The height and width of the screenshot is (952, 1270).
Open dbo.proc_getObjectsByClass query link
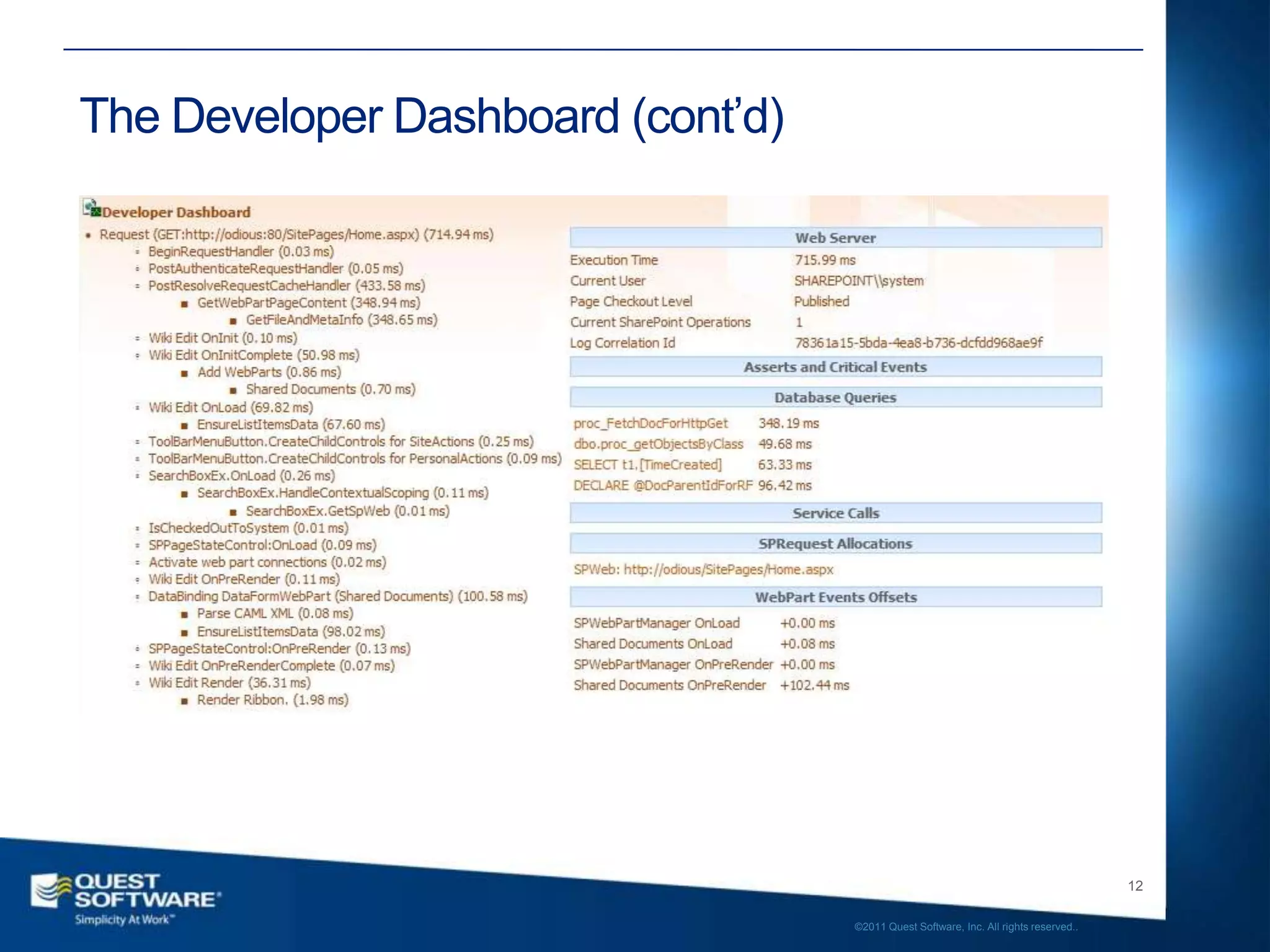point(658,444)
